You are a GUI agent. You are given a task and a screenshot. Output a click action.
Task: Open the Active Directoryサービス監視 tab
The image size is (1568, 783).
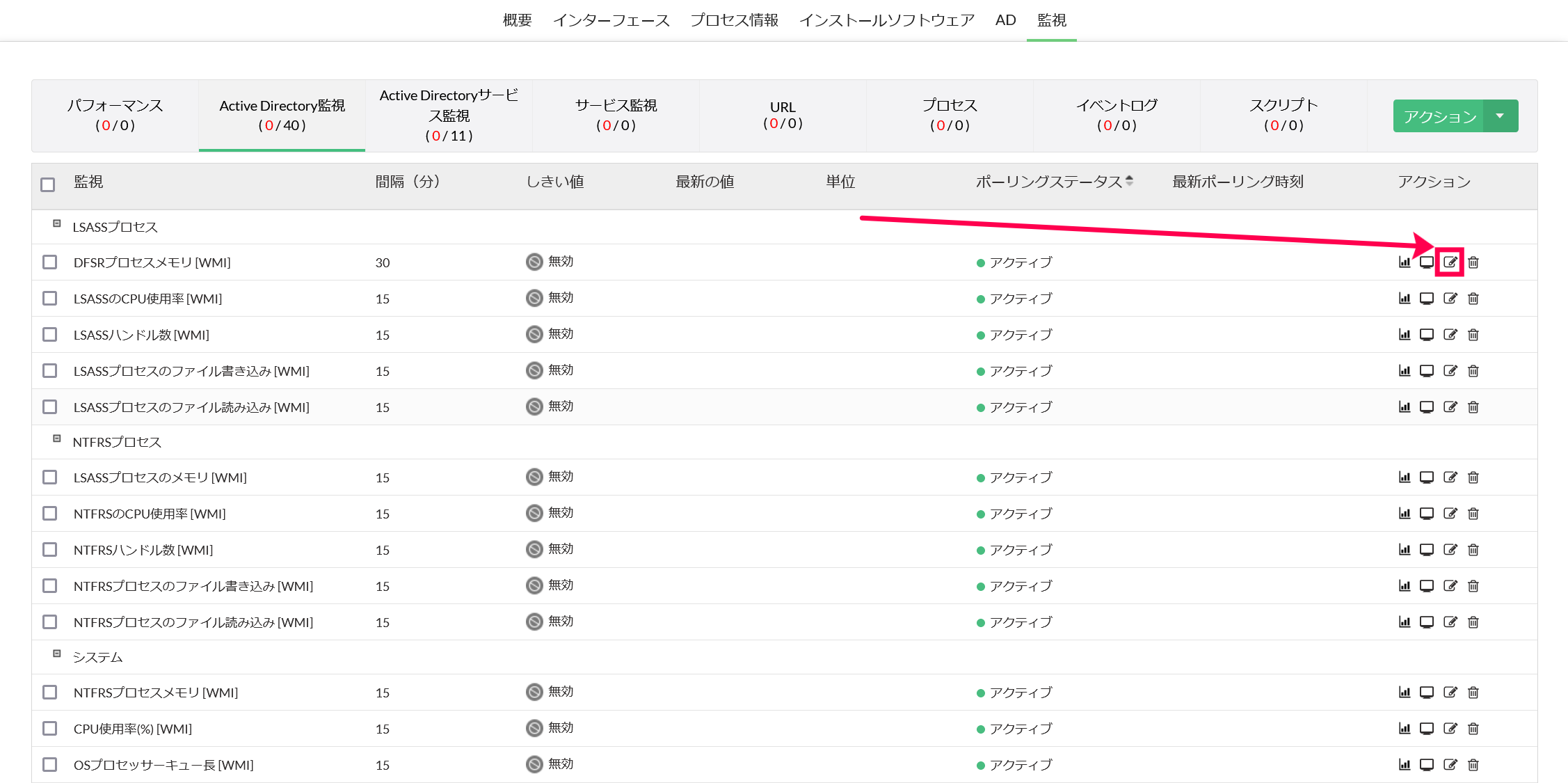(449, 116)
